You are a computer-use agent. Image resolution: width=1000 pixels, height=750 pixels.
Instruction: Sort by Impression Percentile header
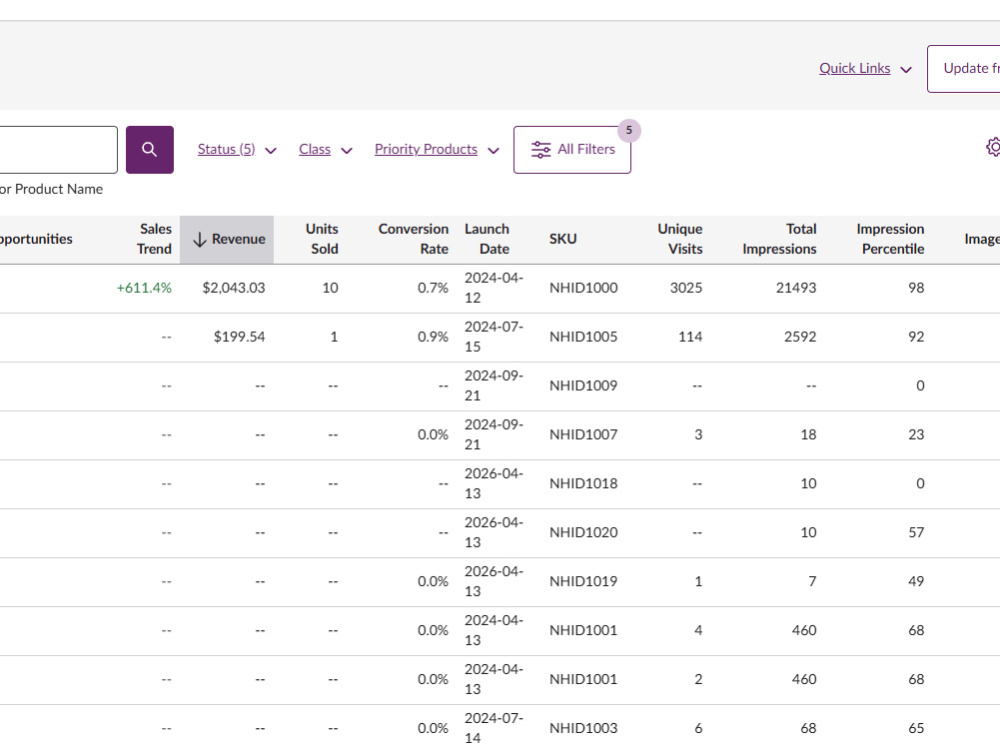(890, 239)
